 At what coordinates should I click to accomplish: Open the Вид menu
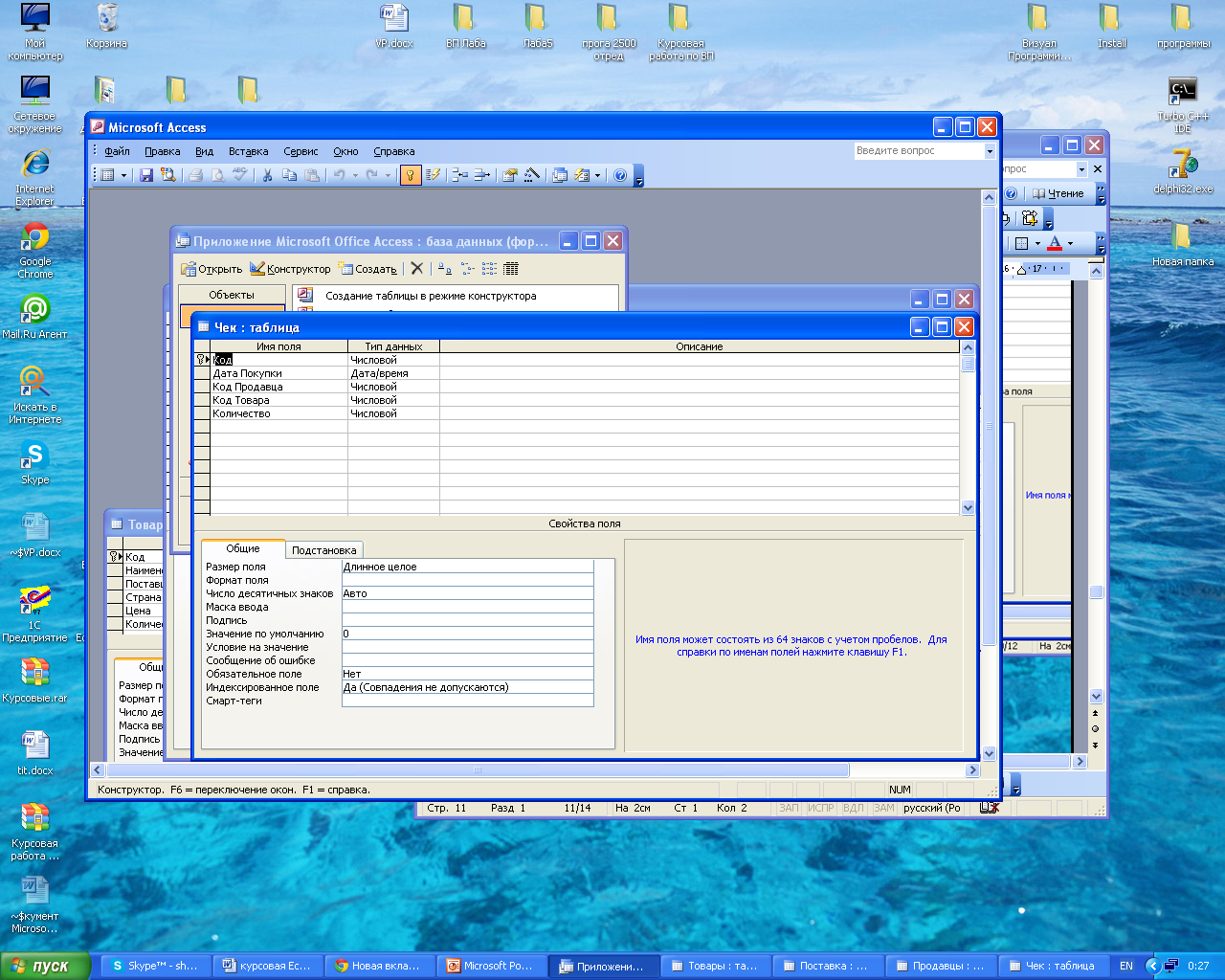click(x=204, y=151)
